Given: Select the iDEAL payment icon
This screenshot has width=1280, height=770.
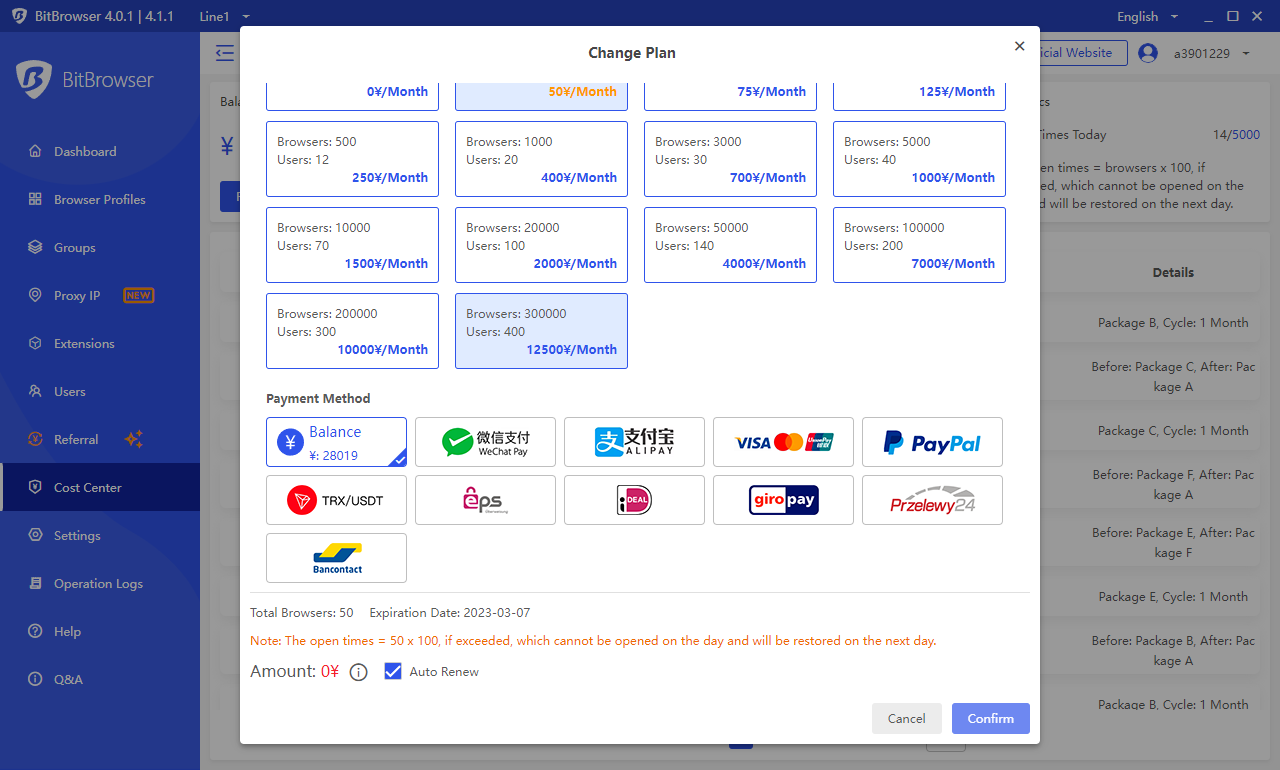Looking at the screenshot, I should [x=634, y=500].
